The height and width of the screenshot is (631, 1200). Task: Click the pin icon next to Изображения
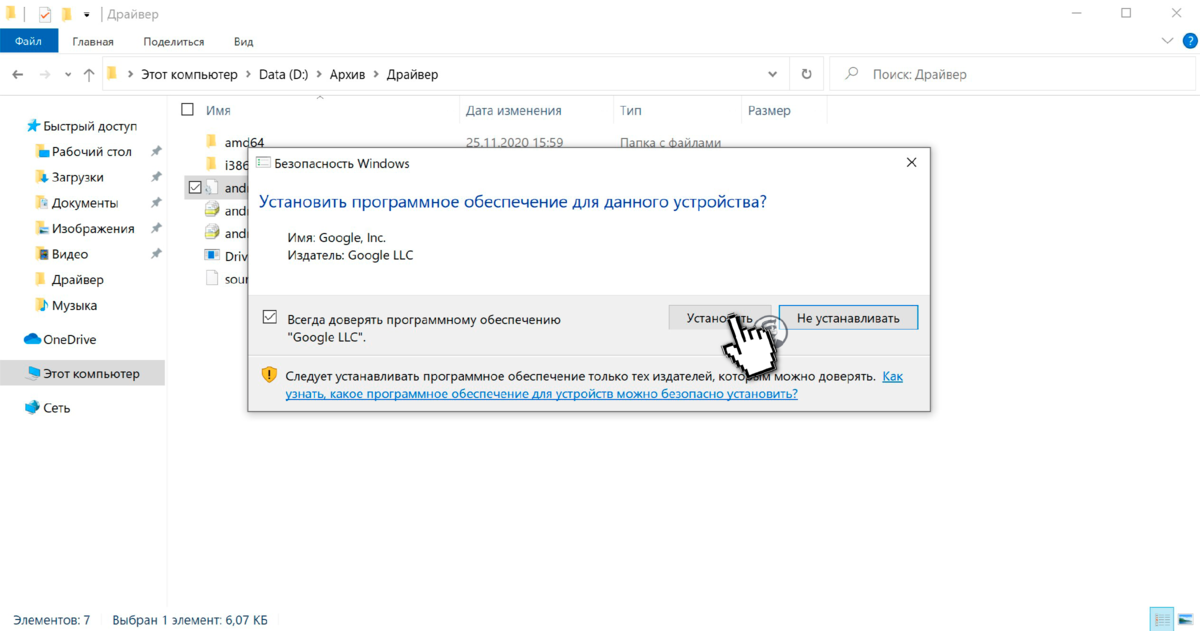[x=156, y=228]
